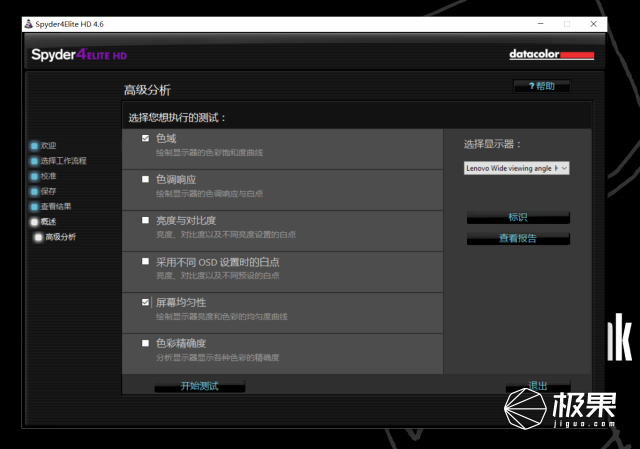Viewport: 640px width, 449px height.
Task: Open the Lenovo display selection dropdown
Action: [x=516, y=168]
